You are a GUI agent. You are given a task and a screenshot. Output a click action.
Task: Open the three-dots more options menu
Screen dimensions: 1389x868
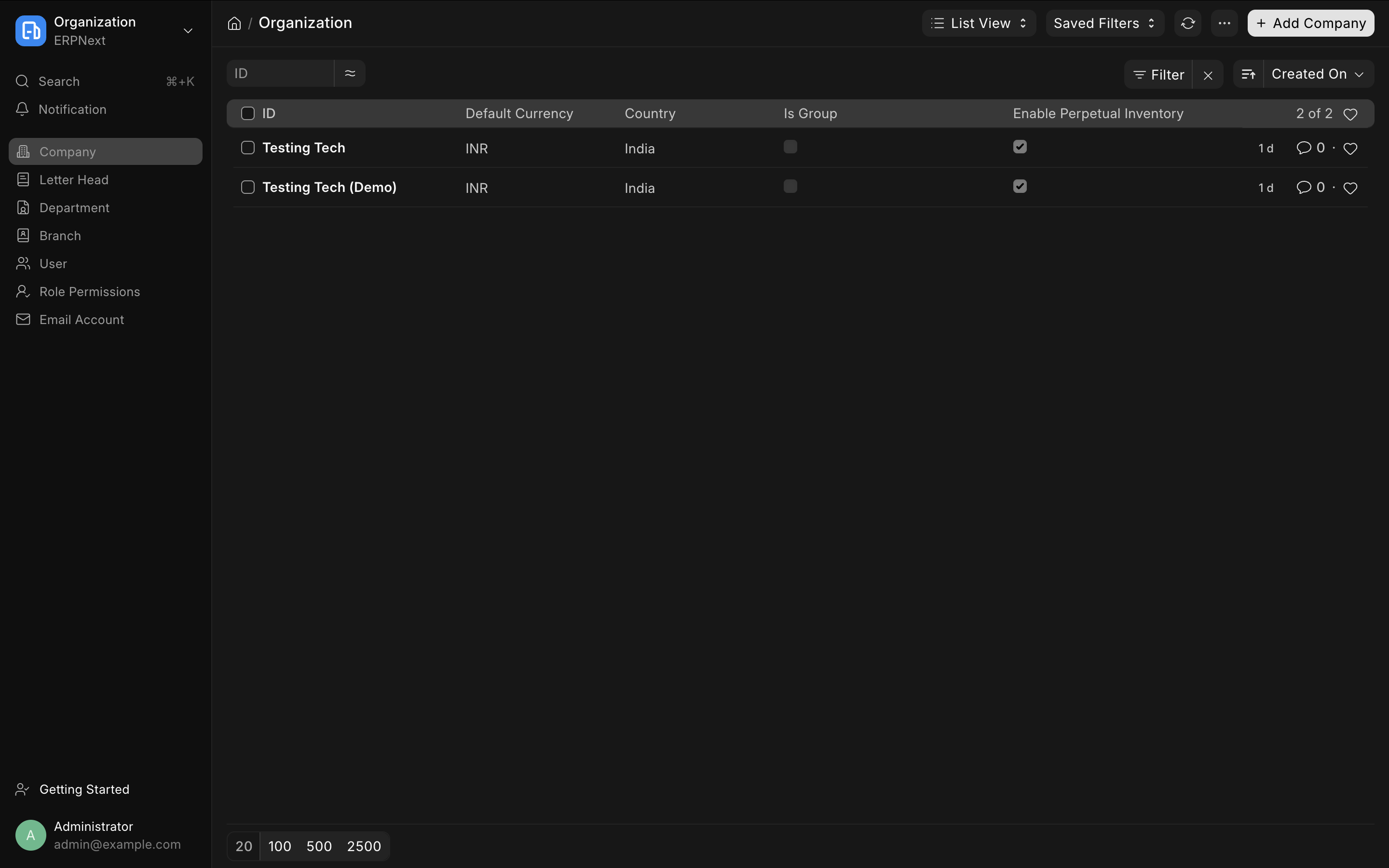(1224, 24)
